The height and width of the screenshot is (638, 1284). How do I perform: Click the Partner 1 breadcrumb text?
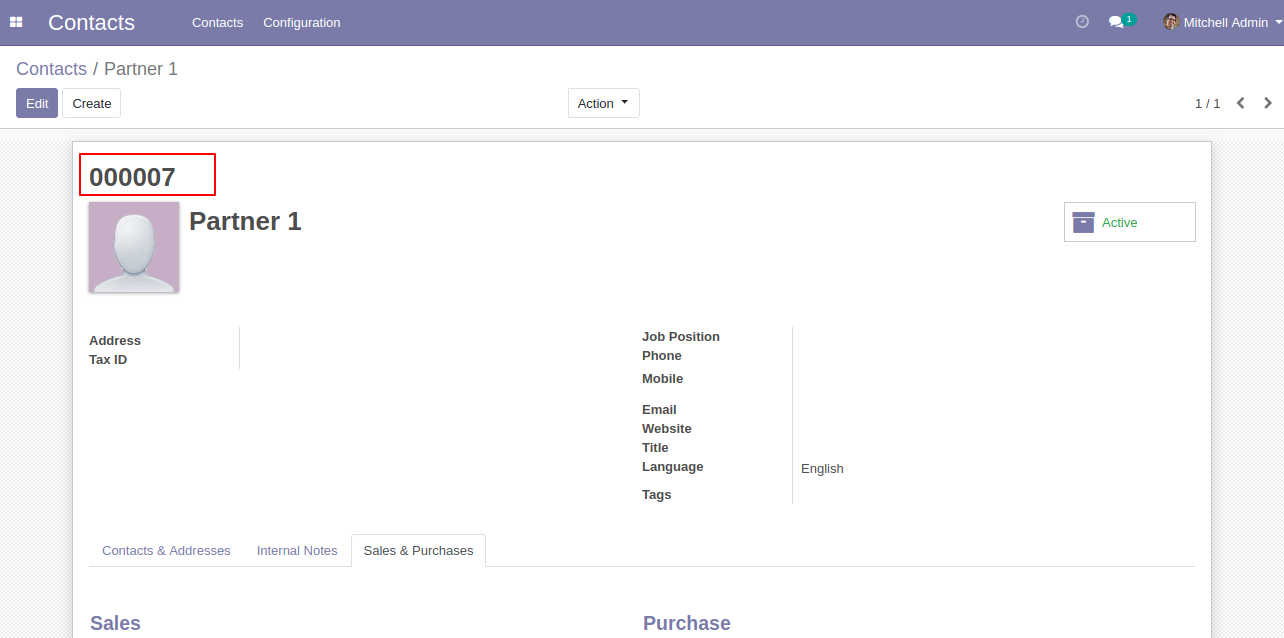click(x=141, y=69)
